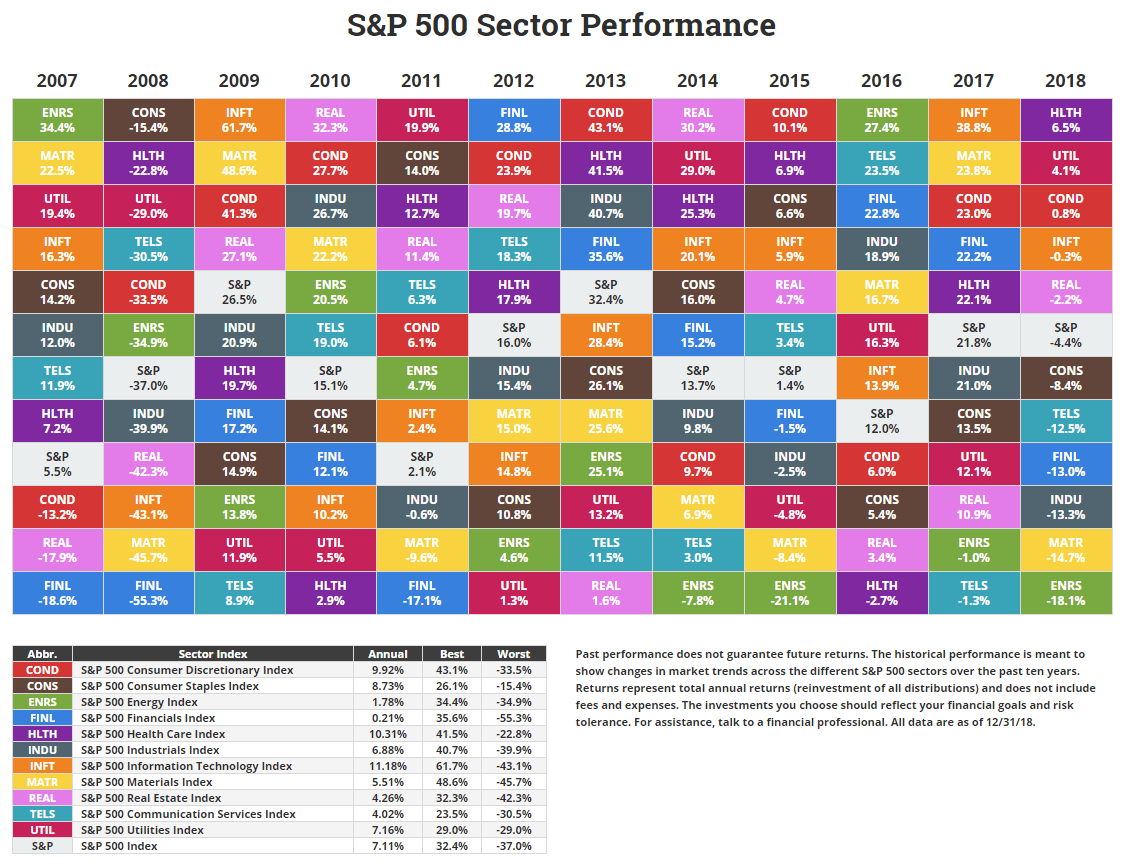Click the 2012 column year header
The width and height of the screenshot is (1125, 865).
514,81
